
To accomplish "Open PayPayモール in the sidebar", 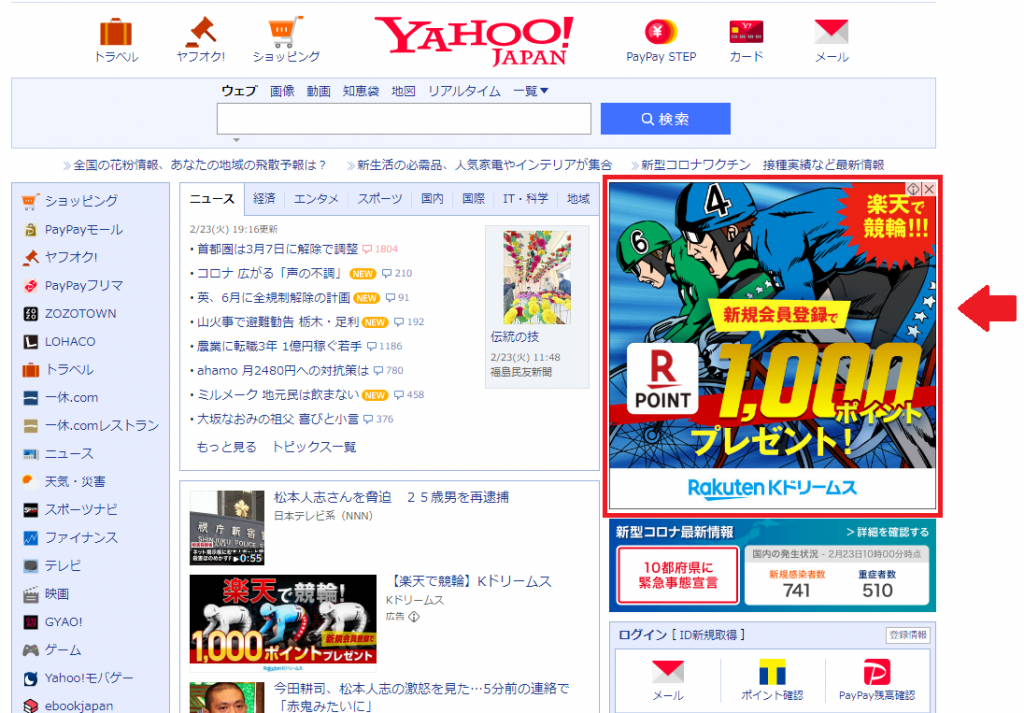I will tap(84, 229).
